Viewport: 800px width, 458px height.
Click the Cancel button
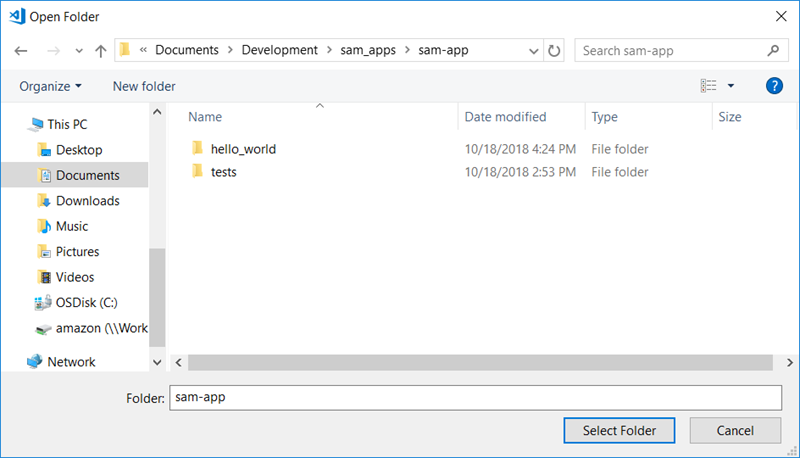pos(735,431)
